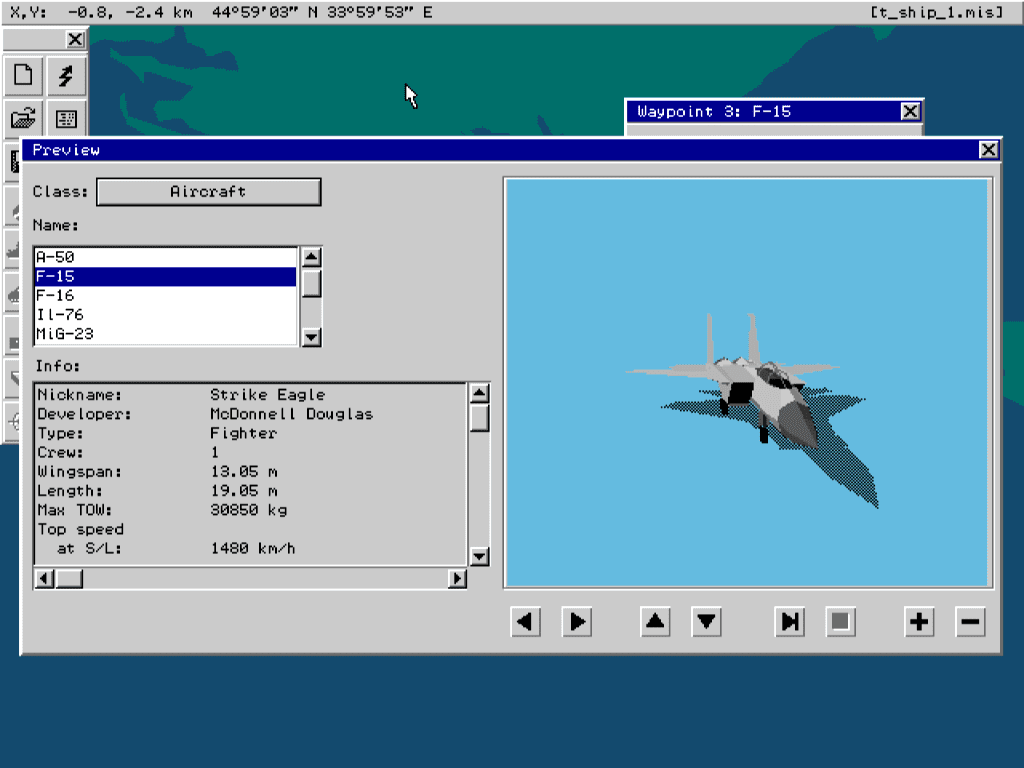The image size is (1024, 768).
Task: Select F-15 in the Name list
Action: pos(166,276)
